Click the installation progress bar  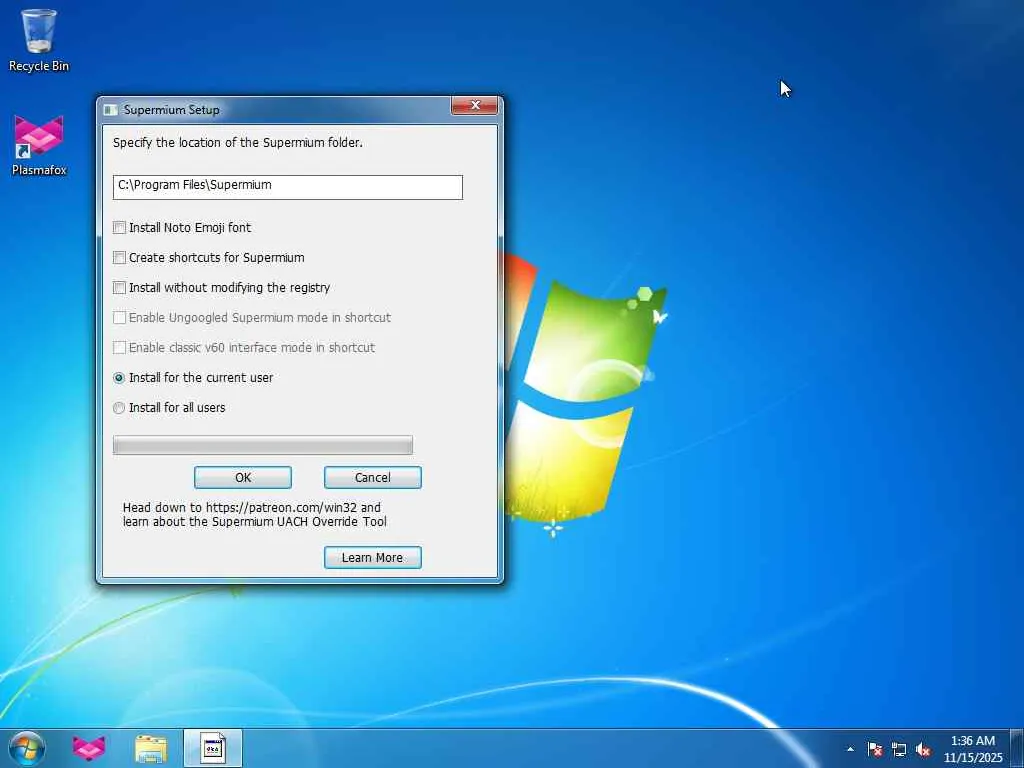click(x=263, y=445)
